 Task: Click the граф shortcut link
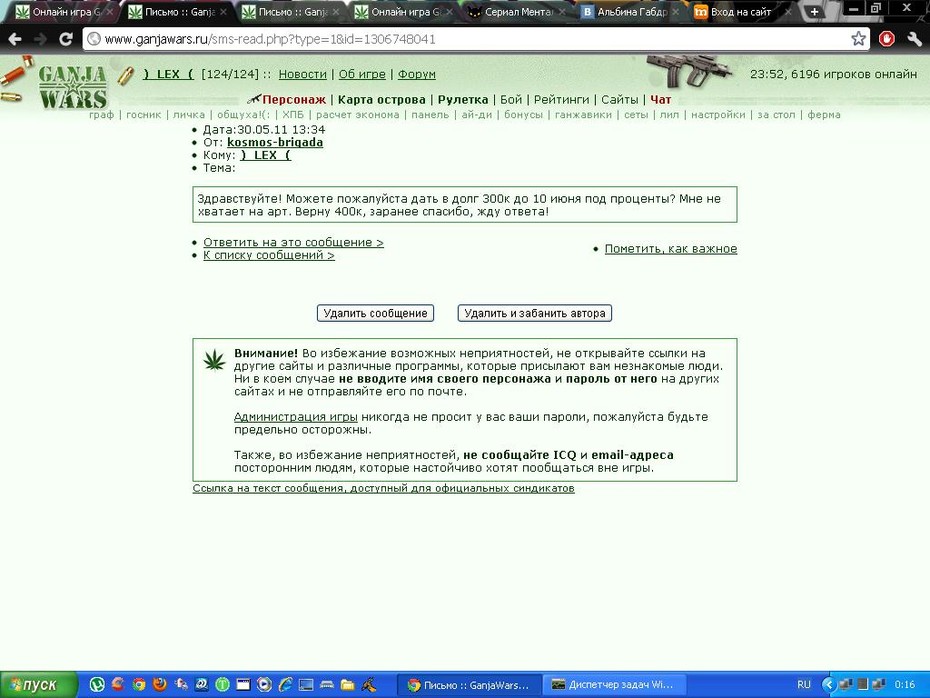(x=101, y=114)
